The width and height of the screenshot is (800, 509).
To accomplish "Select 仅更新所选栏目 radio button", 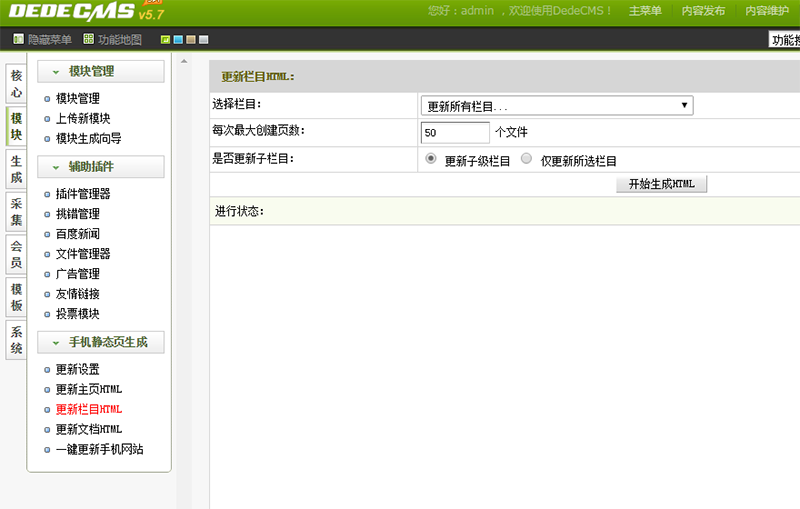I will point(527,159).
